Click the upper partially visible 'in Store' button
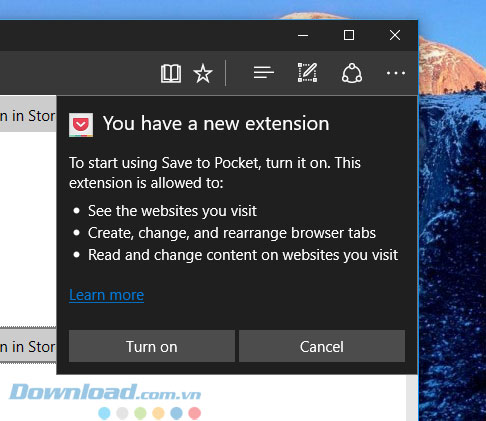486x421 pixels. 28,114
